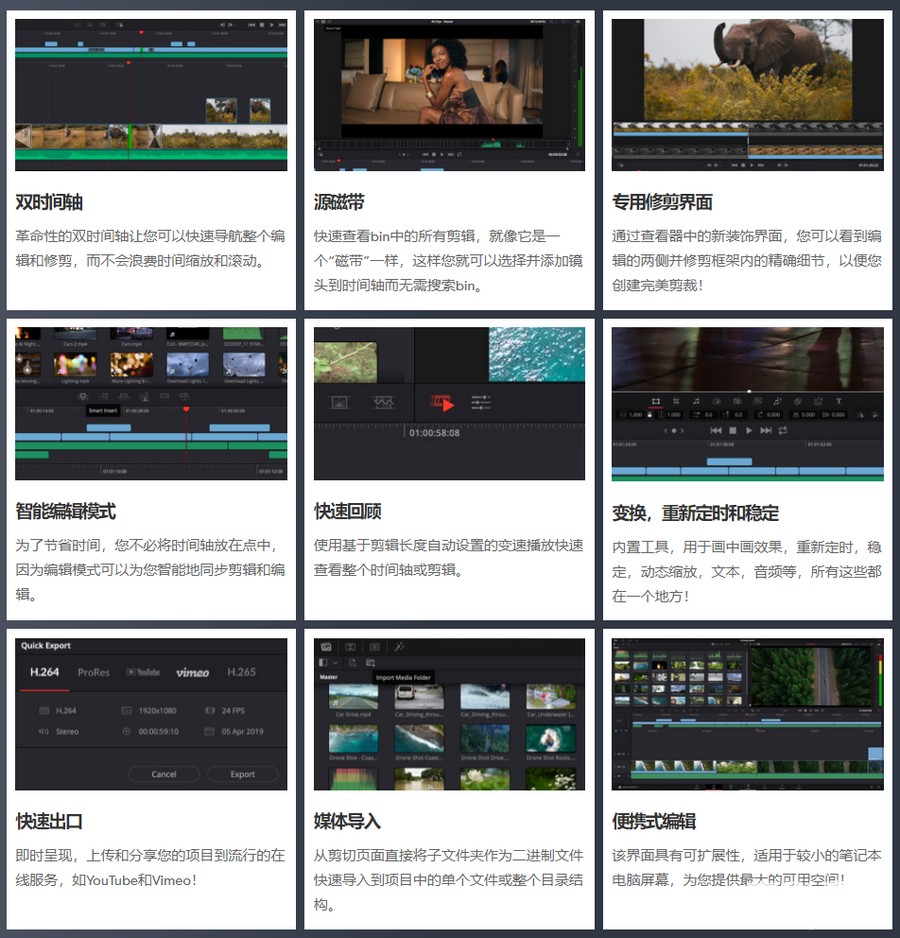Click the elephant viewer in trim interface card
This screenshot has width=900, height=938.
point(748,69)
